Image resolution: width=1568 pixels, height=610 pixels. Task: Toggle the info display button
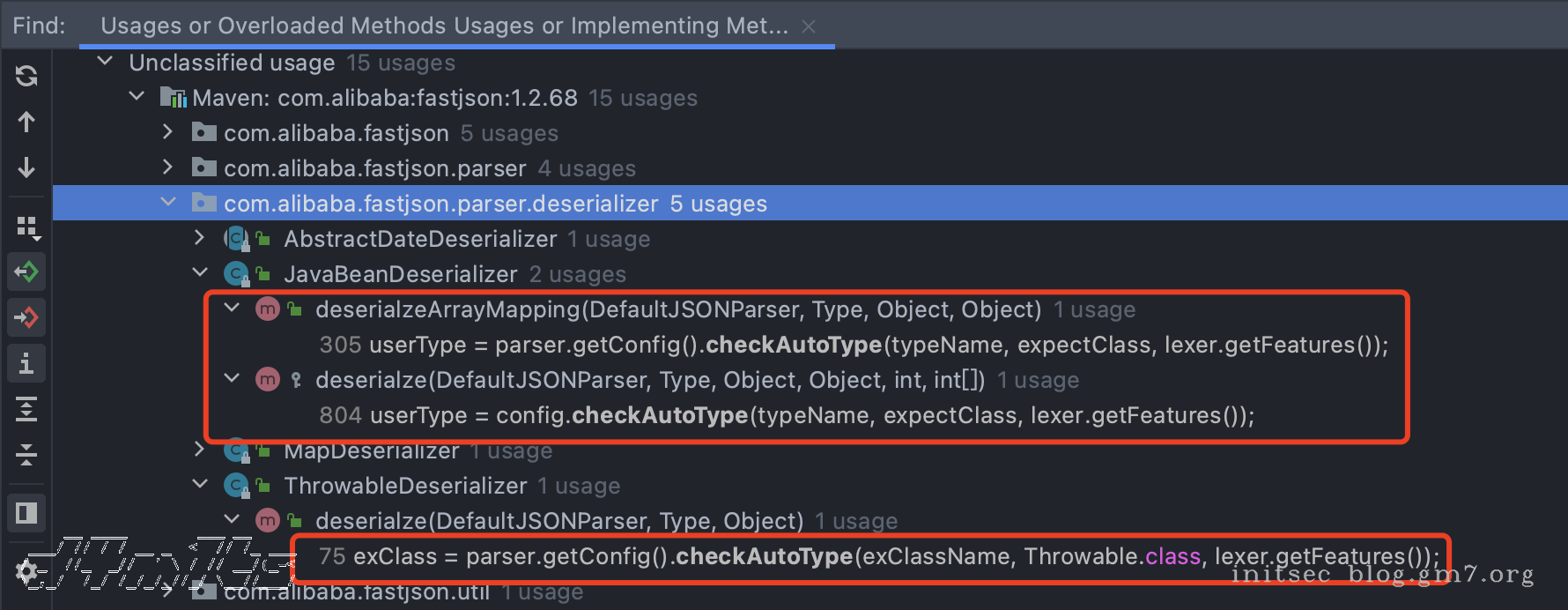tap(26, 363)
